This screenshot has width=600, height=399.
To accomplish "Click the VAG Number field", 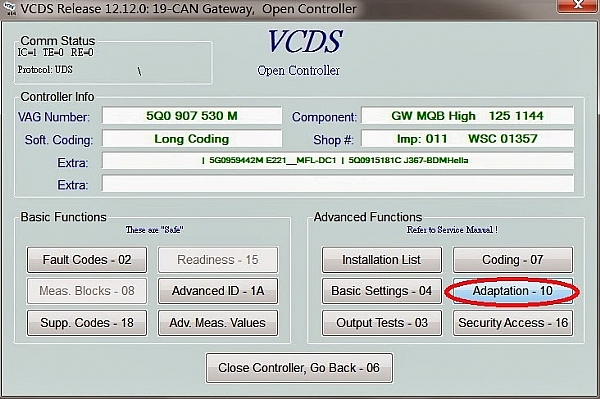I will point(192,116).
